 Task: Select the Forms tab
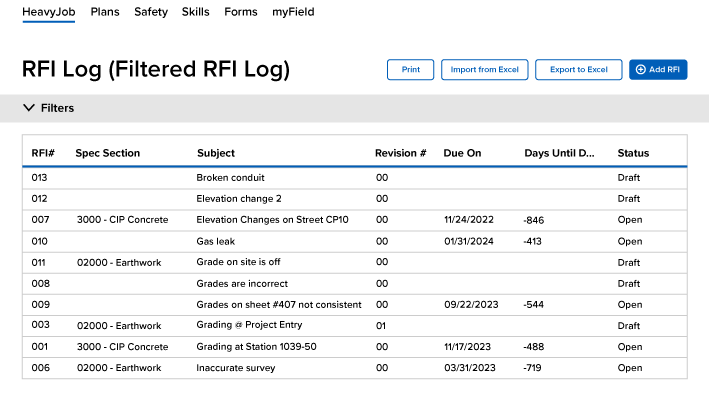pyautogui.click(x=241, y=12)
